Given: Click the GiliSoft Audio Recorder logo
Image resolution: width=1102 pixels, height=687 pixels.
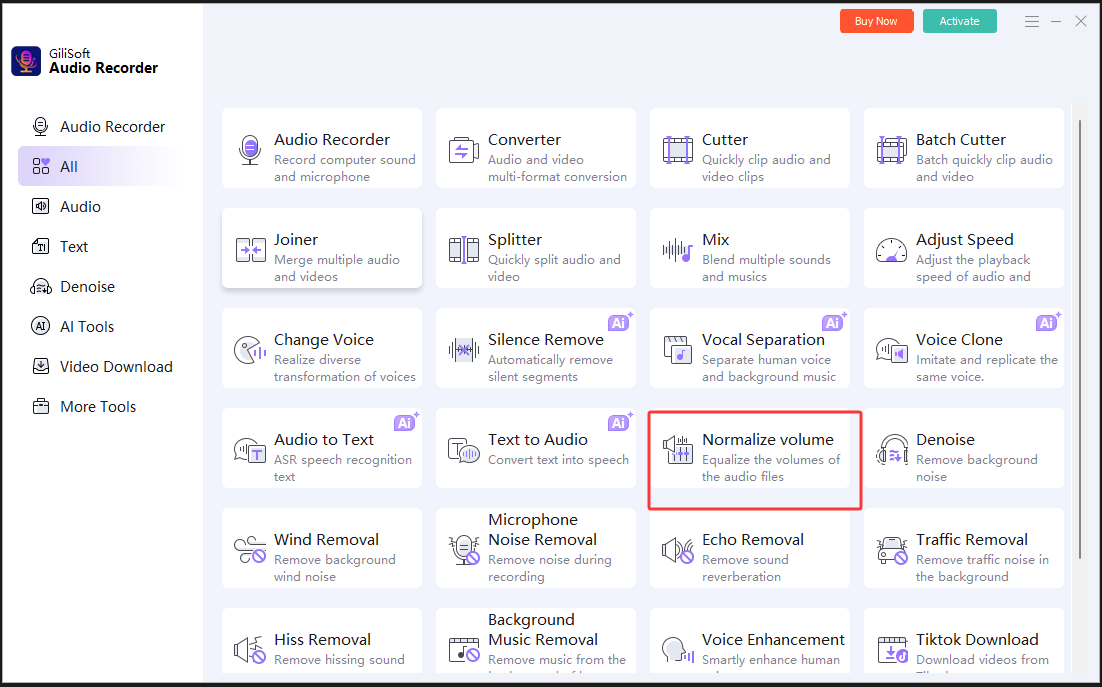Looking at the screenshot, I should pyautogui.click(x=26, y=61).
